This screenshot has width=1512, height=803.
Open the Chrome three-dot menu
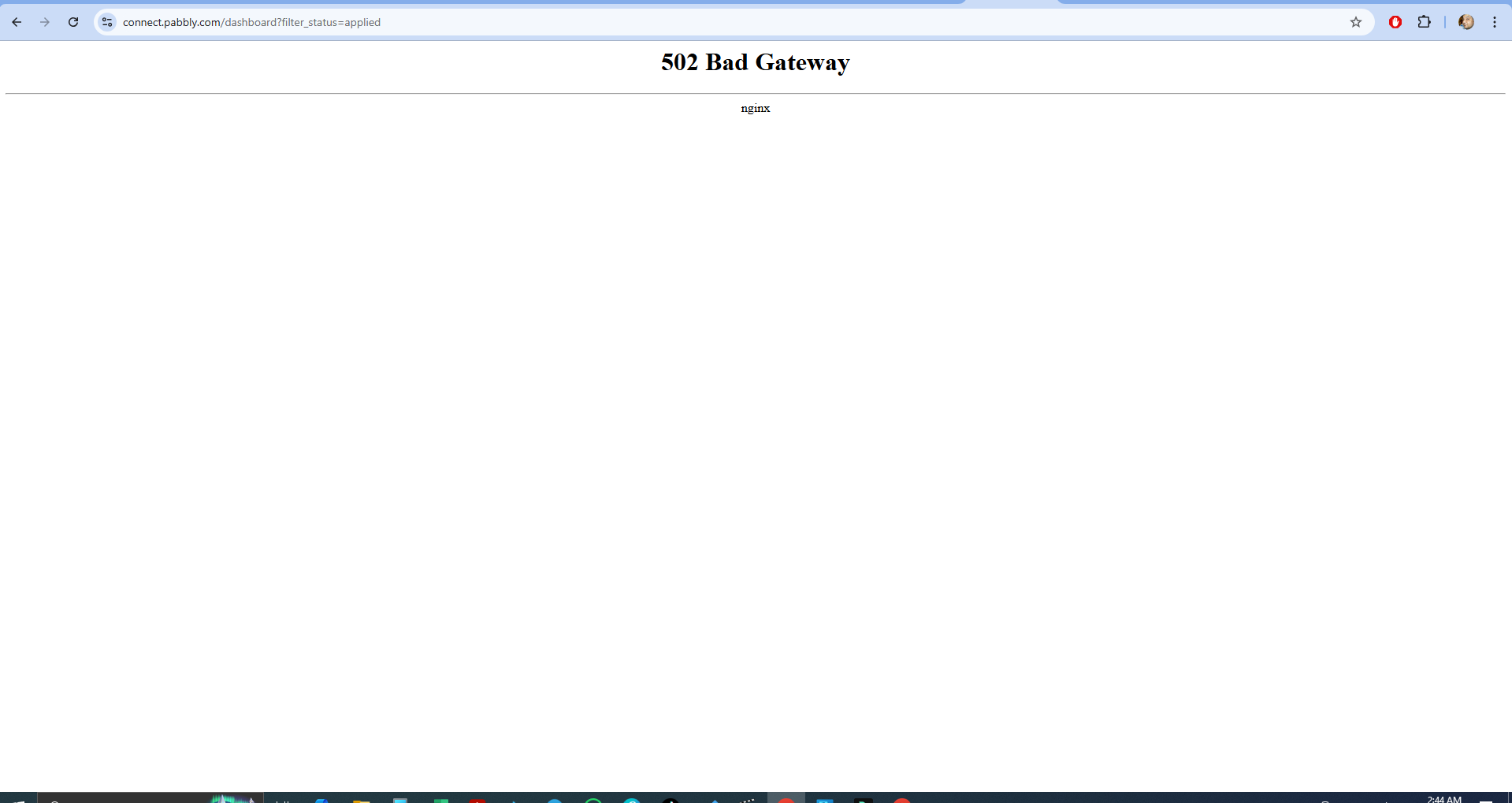tap(1495, 22)
